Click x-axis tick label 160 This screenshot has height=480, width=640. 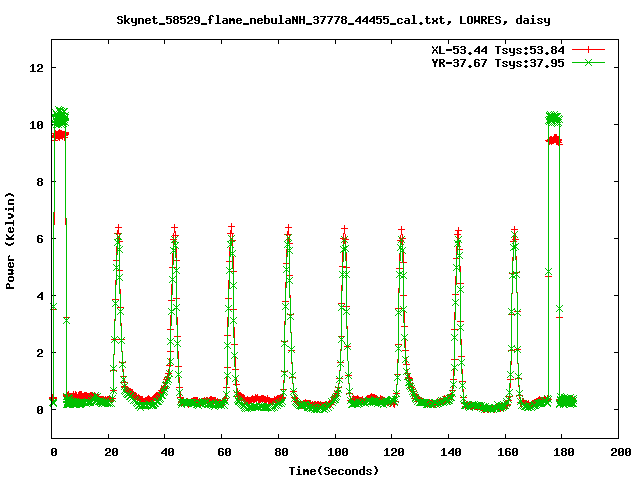tap(508, 452)
